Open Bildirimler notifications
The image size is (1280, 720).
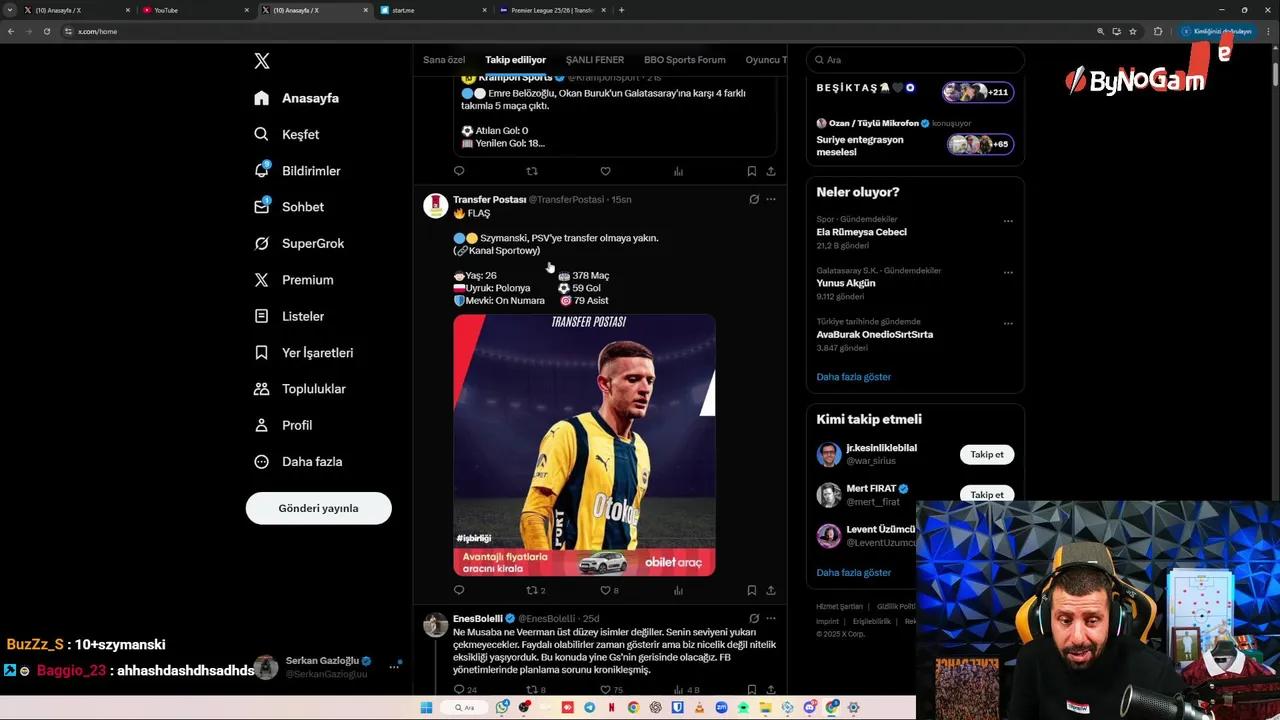tap(297, 171)
